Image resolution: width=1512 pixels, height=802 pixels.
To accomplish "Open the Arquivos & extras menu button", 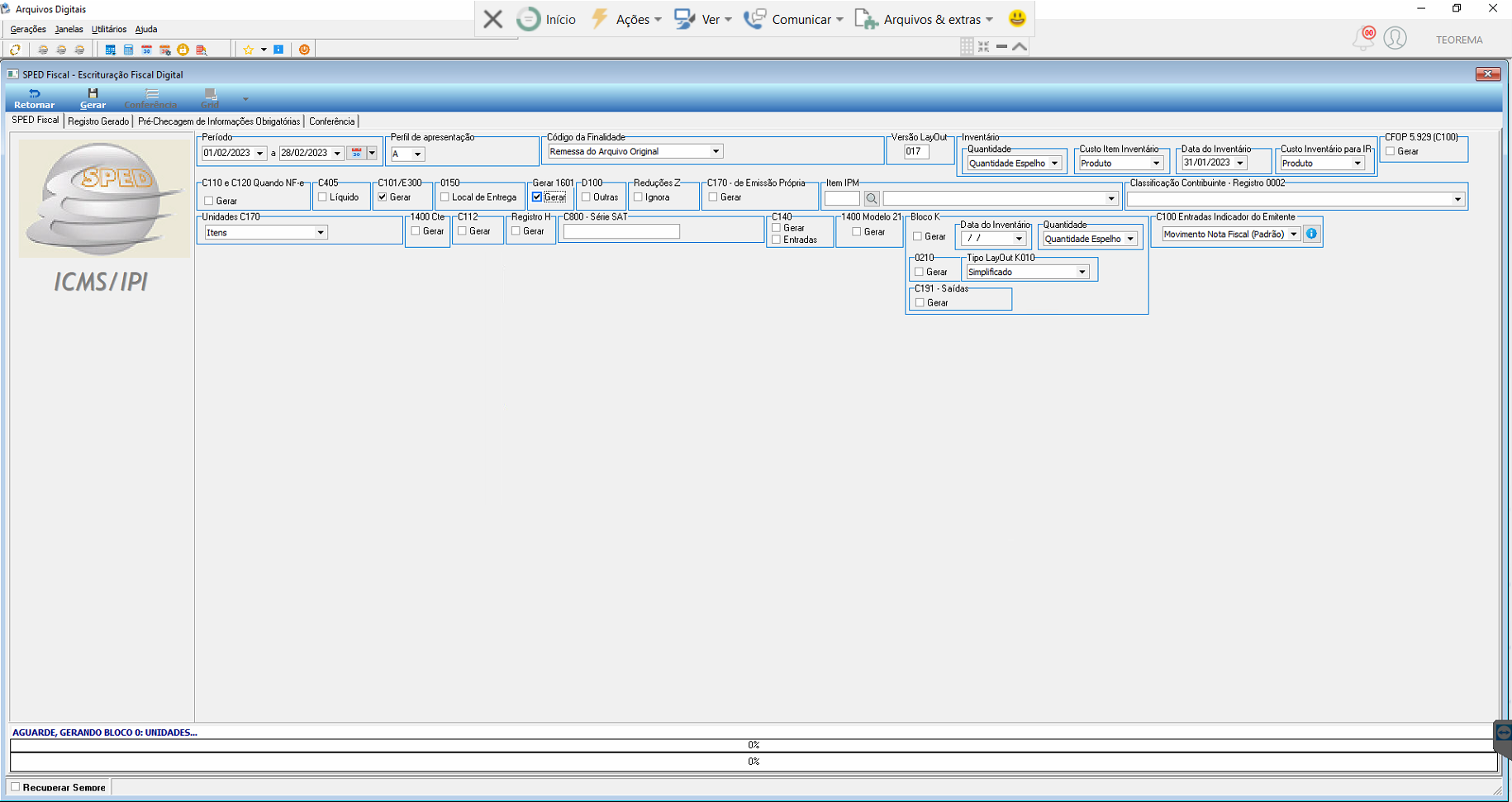I will tap(924, 19).
